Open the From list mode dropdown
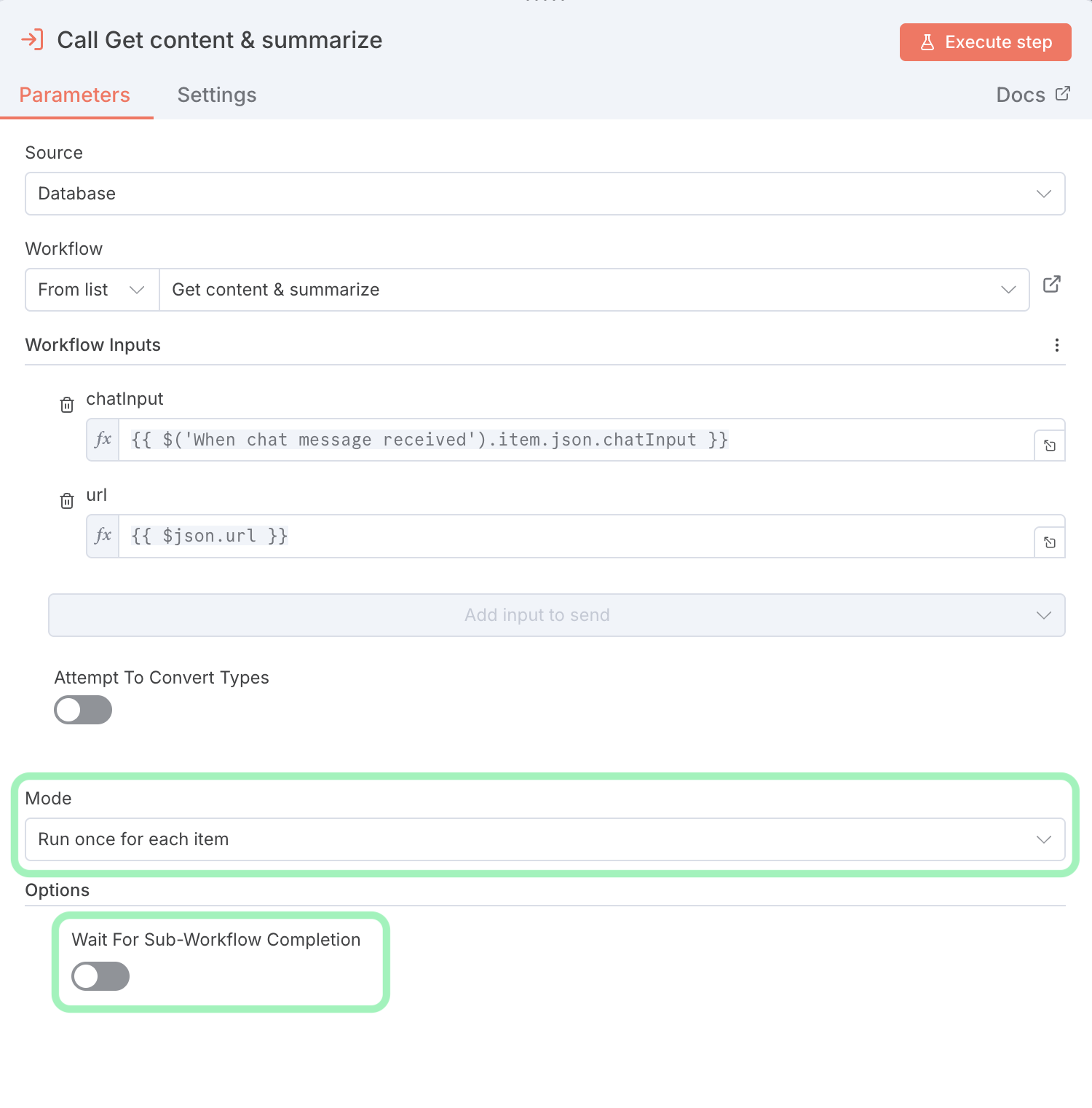The width and height of the screenshot is (1092, 1108). coord(92,290)
